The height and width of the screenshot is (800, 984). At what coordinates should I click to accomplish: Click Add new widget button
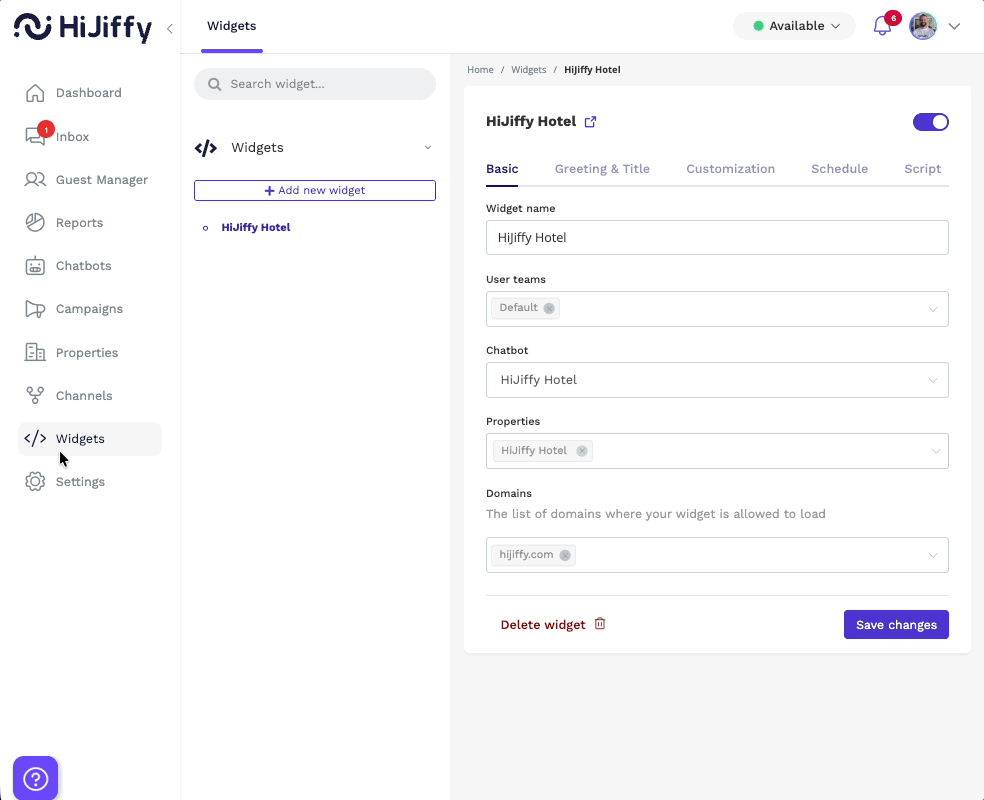(314, 190)
